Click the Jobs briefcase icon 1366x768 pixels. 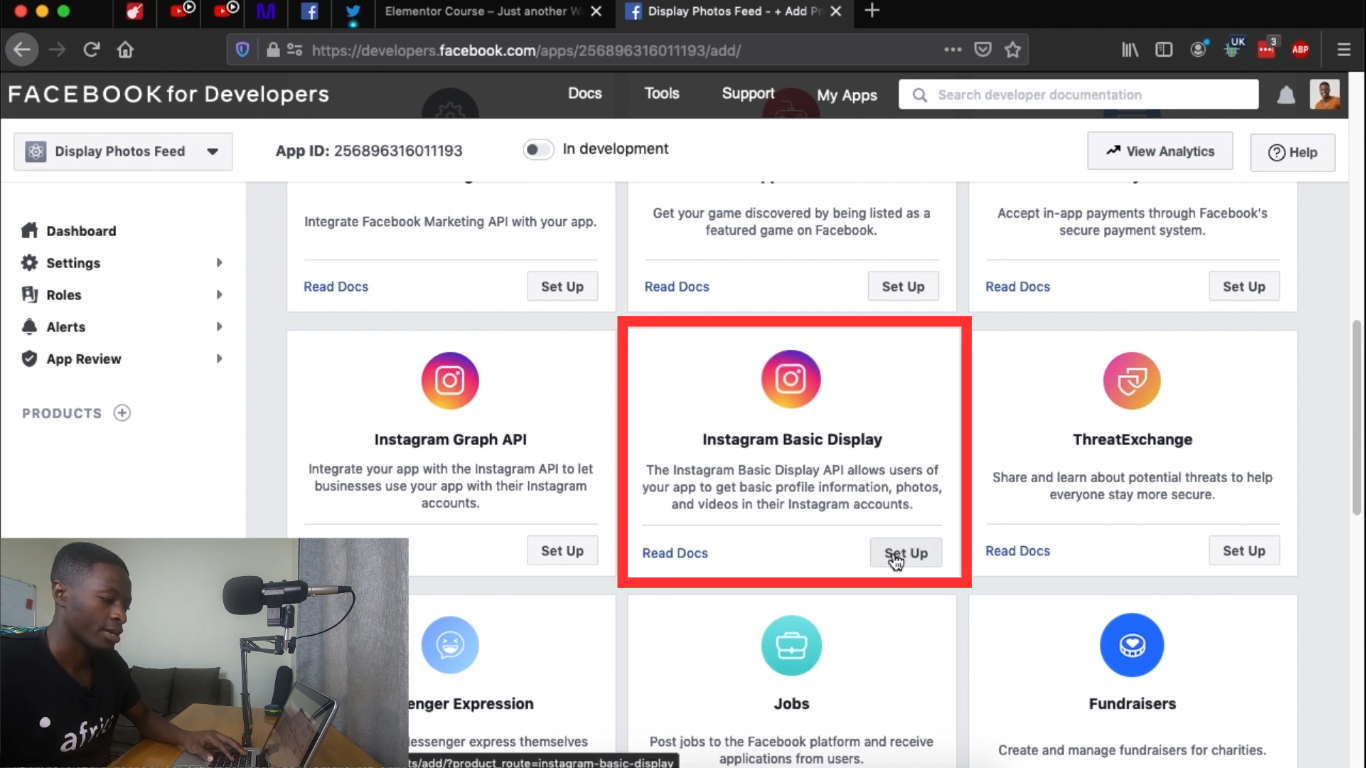click(x=791, y=645)
